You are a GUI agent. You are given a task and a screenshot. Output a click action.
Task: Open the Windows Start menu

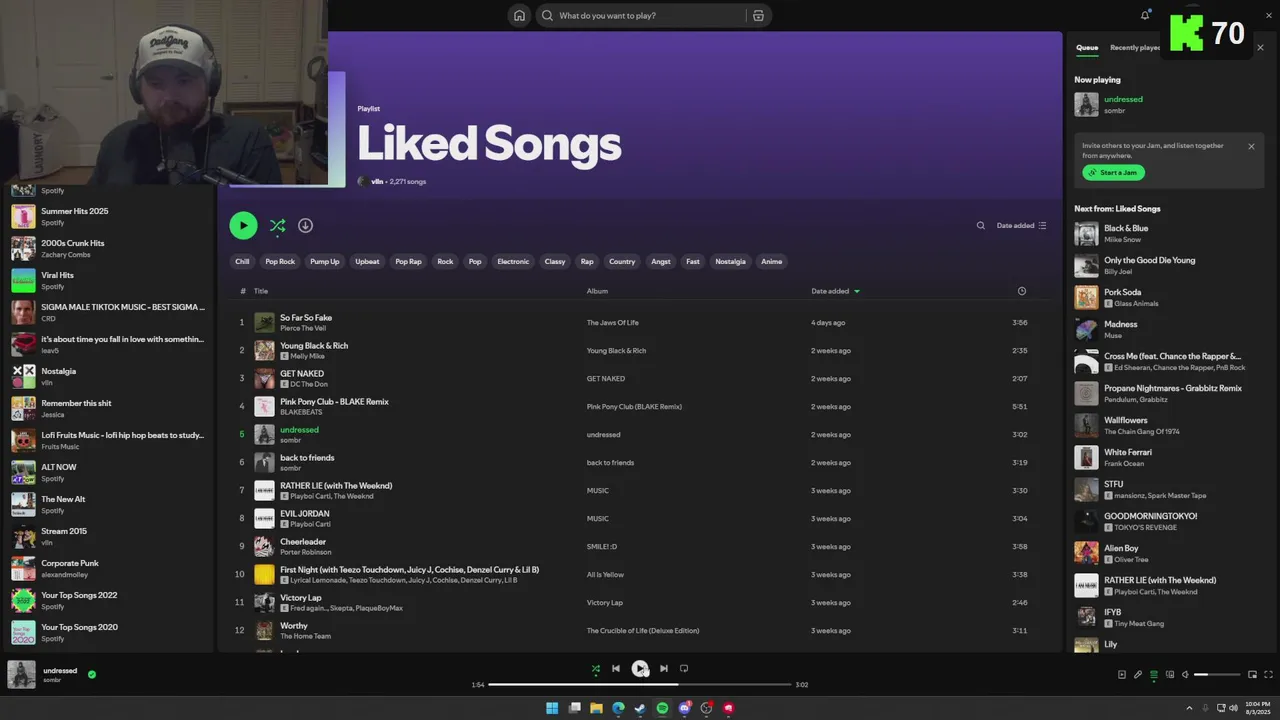tap(552, 708)
